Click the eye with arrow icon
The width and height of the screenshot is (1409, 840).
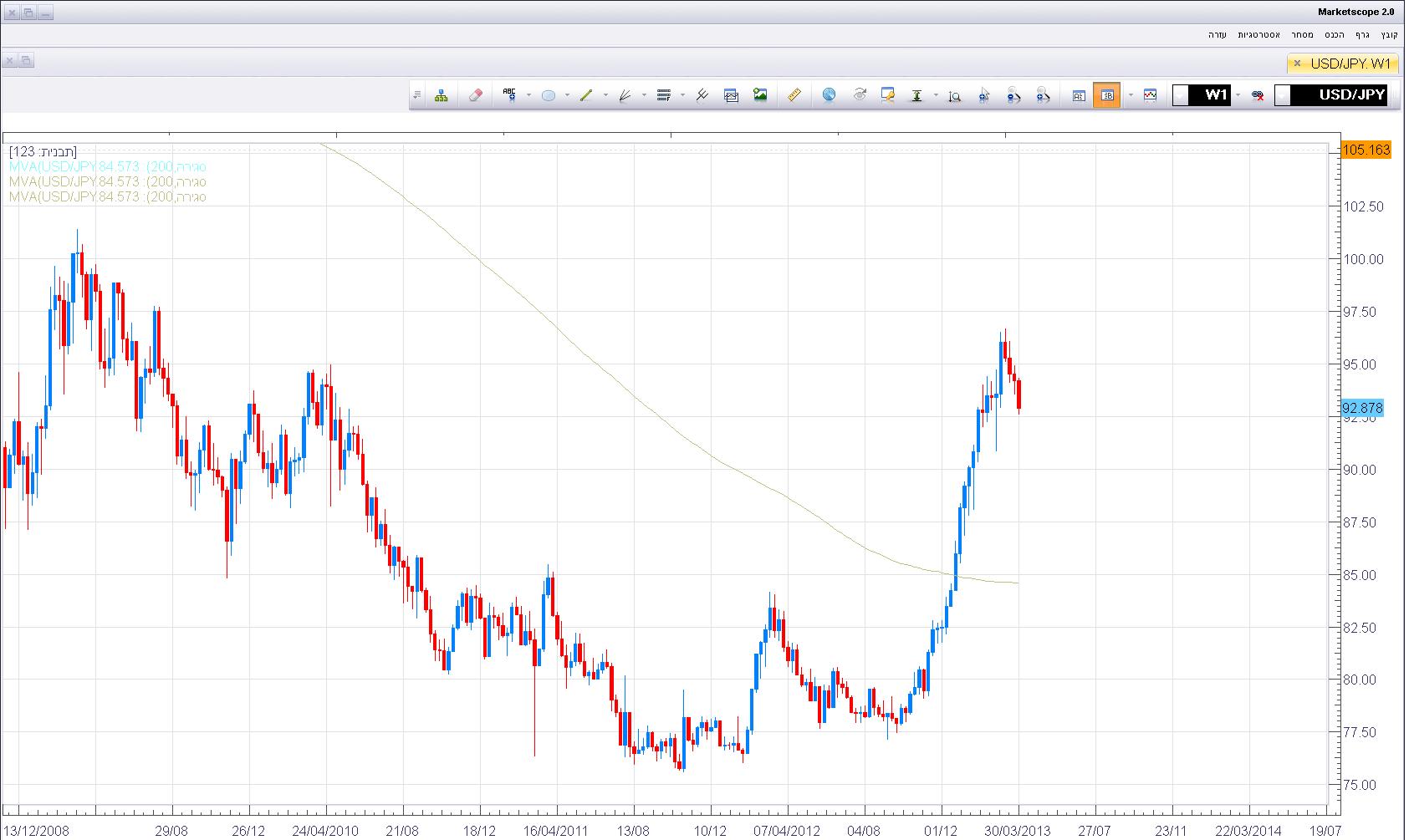(859, 95)
